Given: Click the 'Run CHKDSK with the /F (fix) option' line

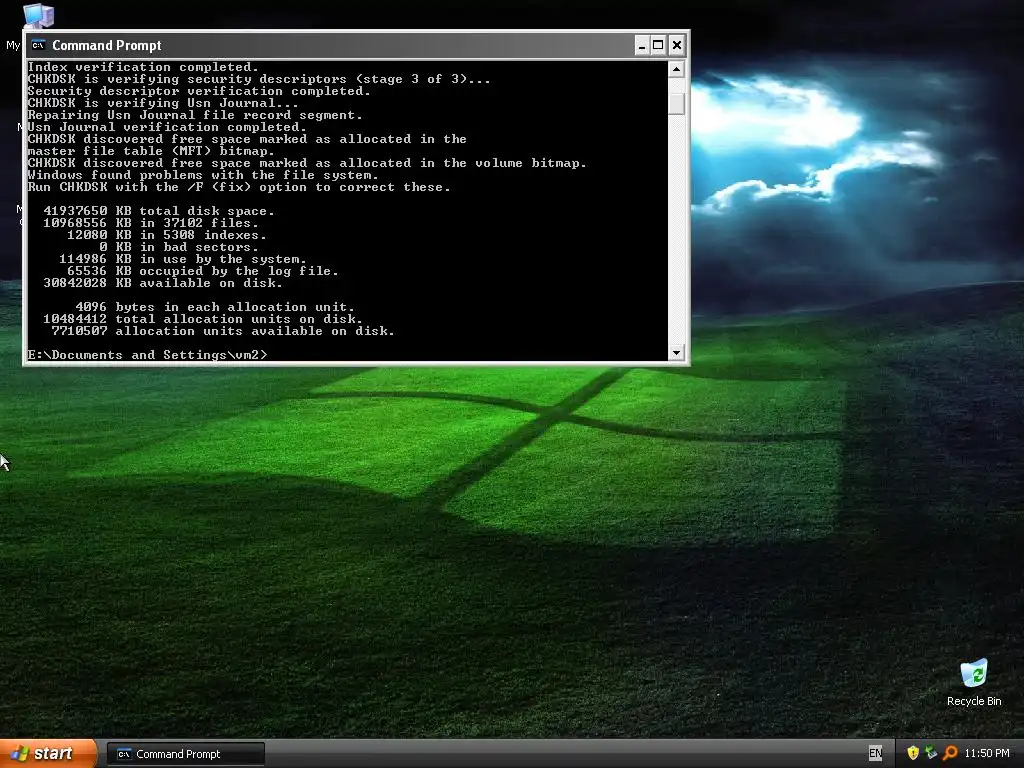Looking at the screenshot, I should click(239, 187).
